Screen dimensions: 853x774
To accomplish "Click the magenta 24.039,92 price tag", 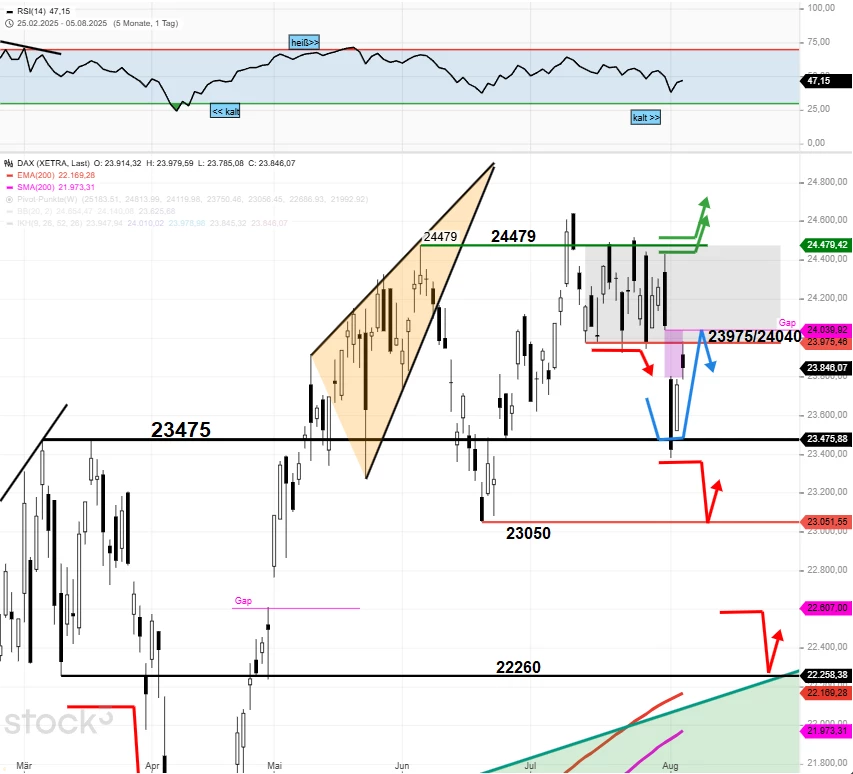I will click(x=825, y=330).
